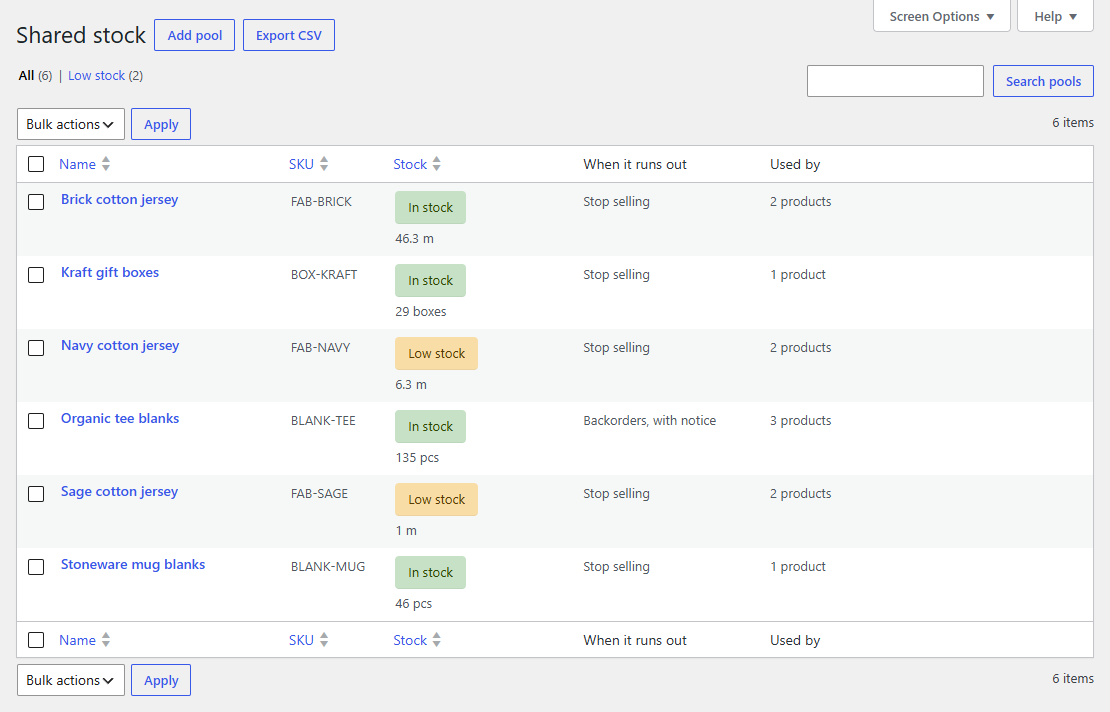Expand the Help panel

tap(1055, 16)
